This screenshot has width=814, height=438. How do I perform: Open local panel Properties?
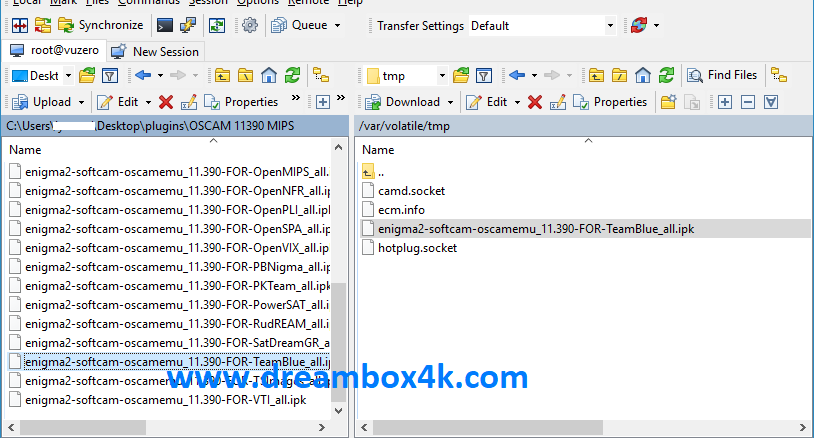coord(241,102)
